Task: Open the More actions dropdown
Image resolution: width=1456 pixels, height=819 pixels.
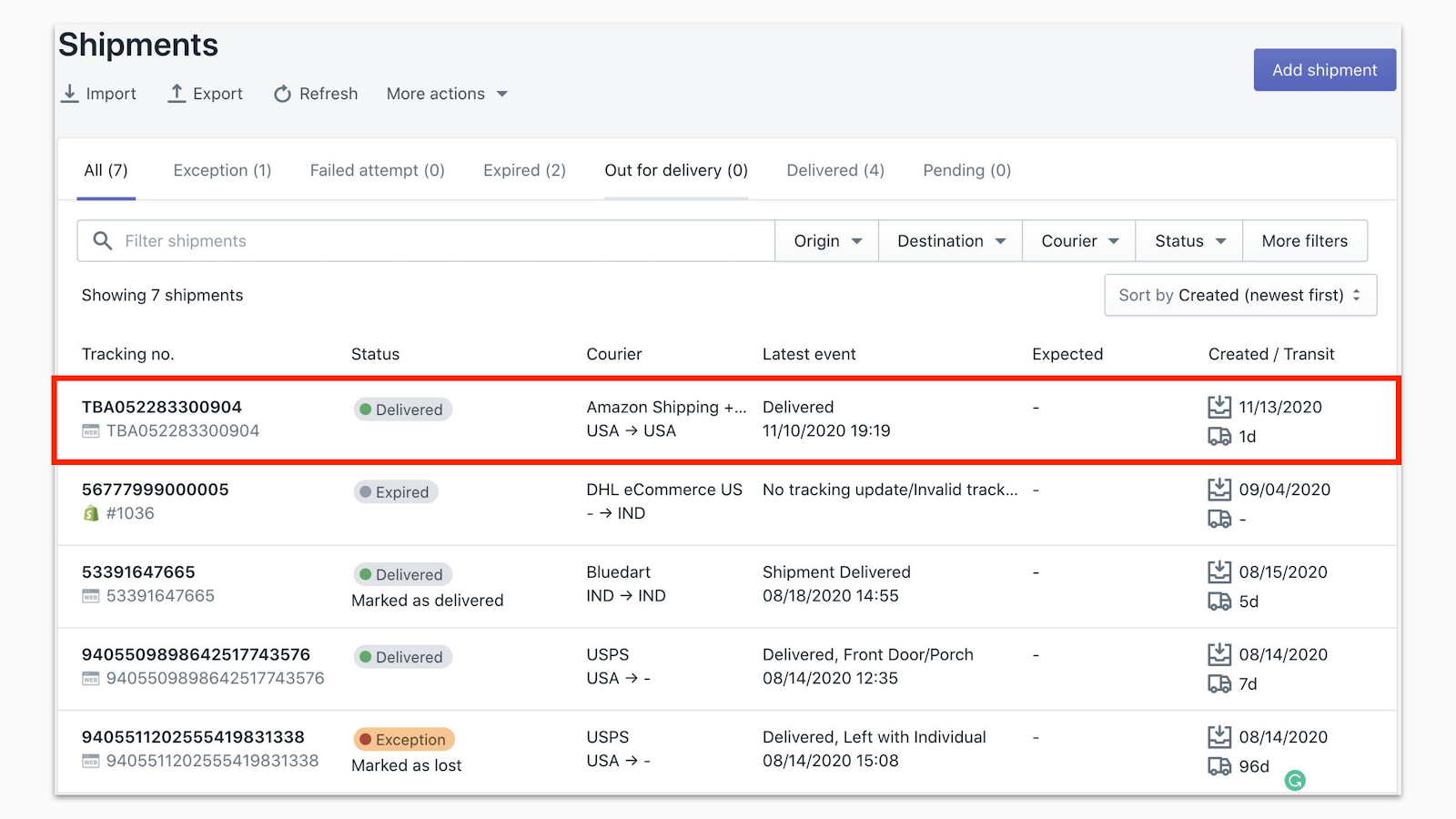Action: (446, 94)
